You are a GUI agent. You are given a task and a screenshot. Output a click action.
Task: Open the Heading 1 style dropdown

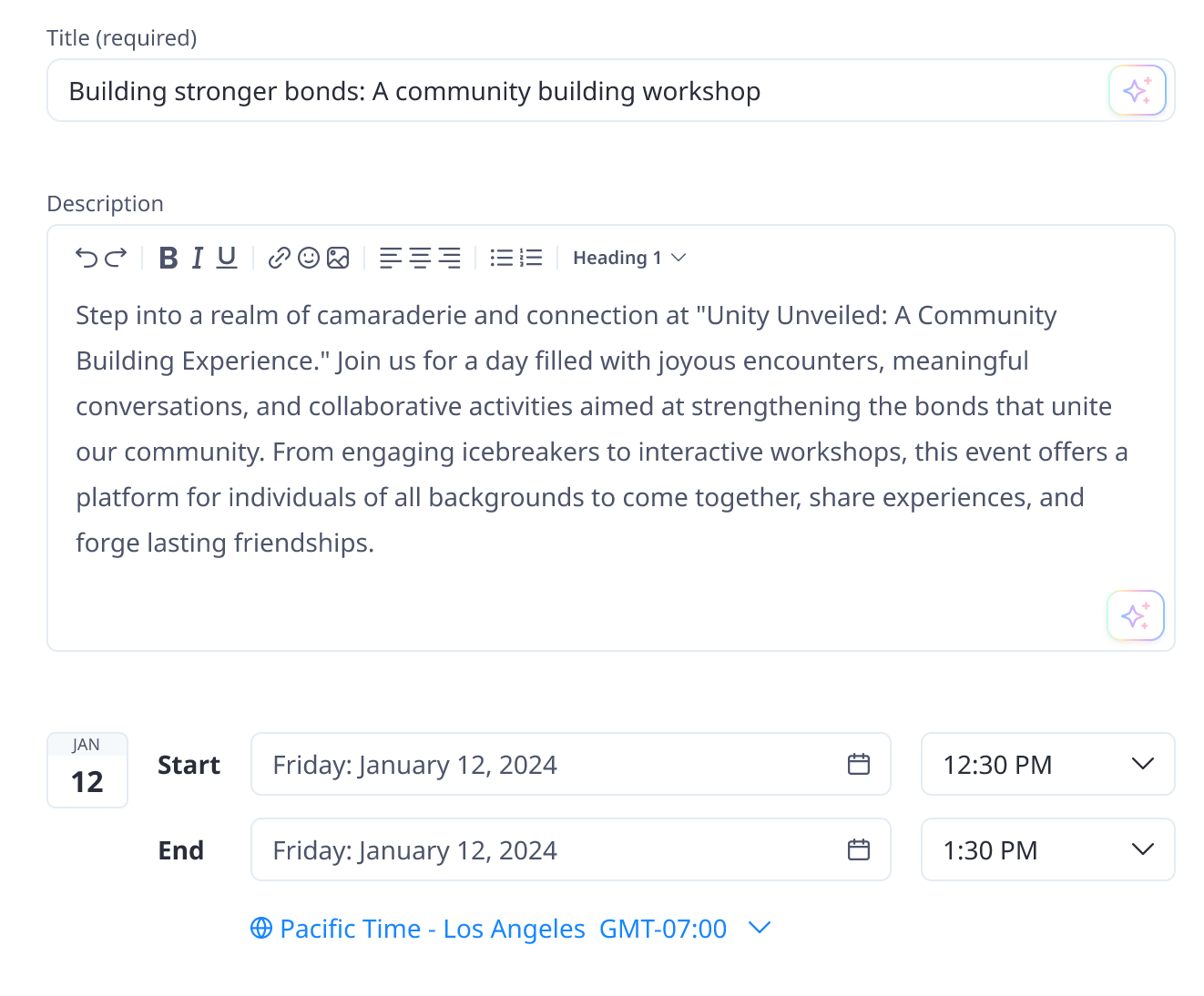628,259
